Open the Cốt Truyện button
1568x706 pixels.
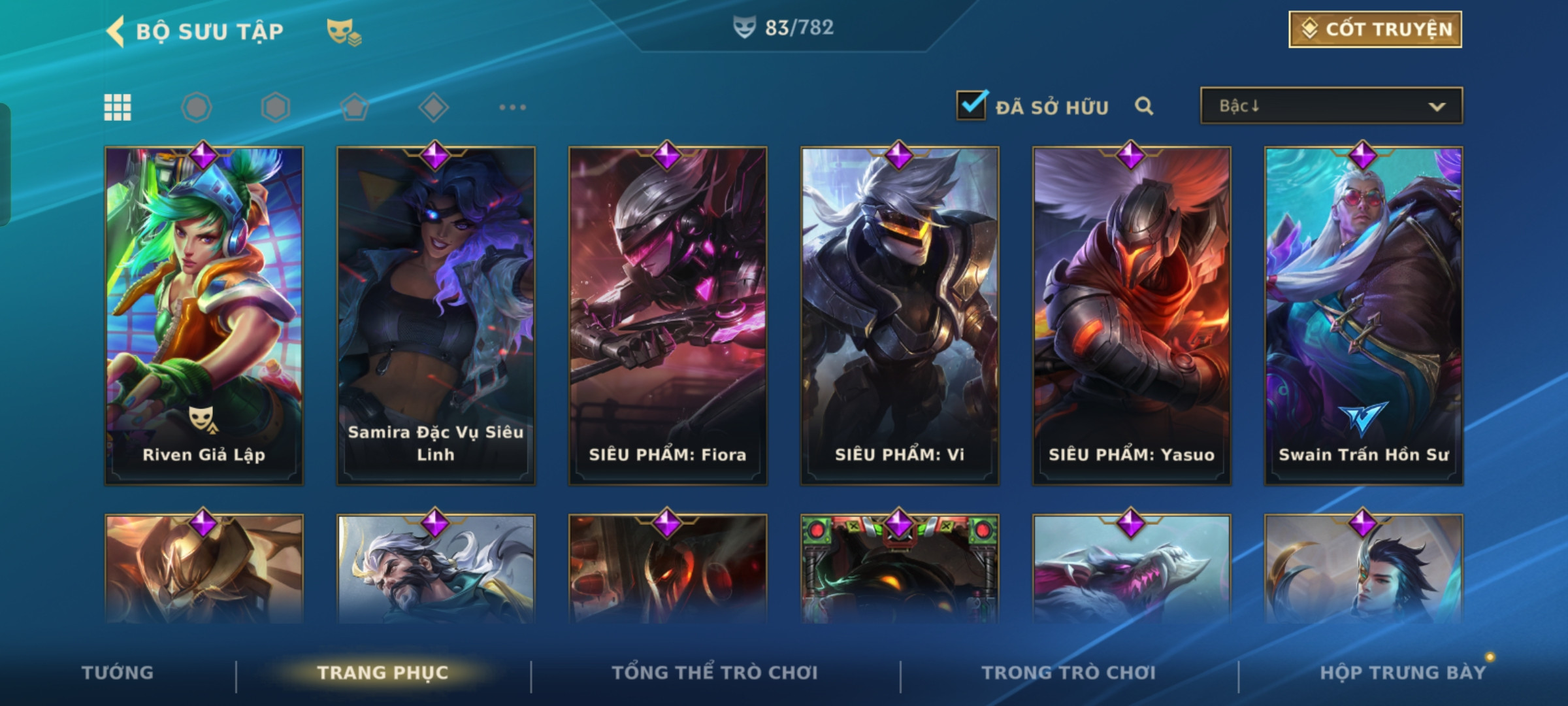click(x=1375, y=29)
